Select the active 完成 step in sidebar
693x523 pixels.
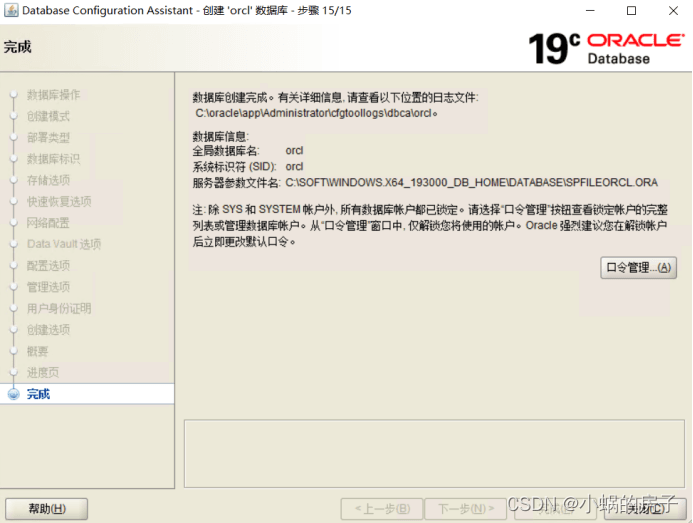tap(87, 393)
